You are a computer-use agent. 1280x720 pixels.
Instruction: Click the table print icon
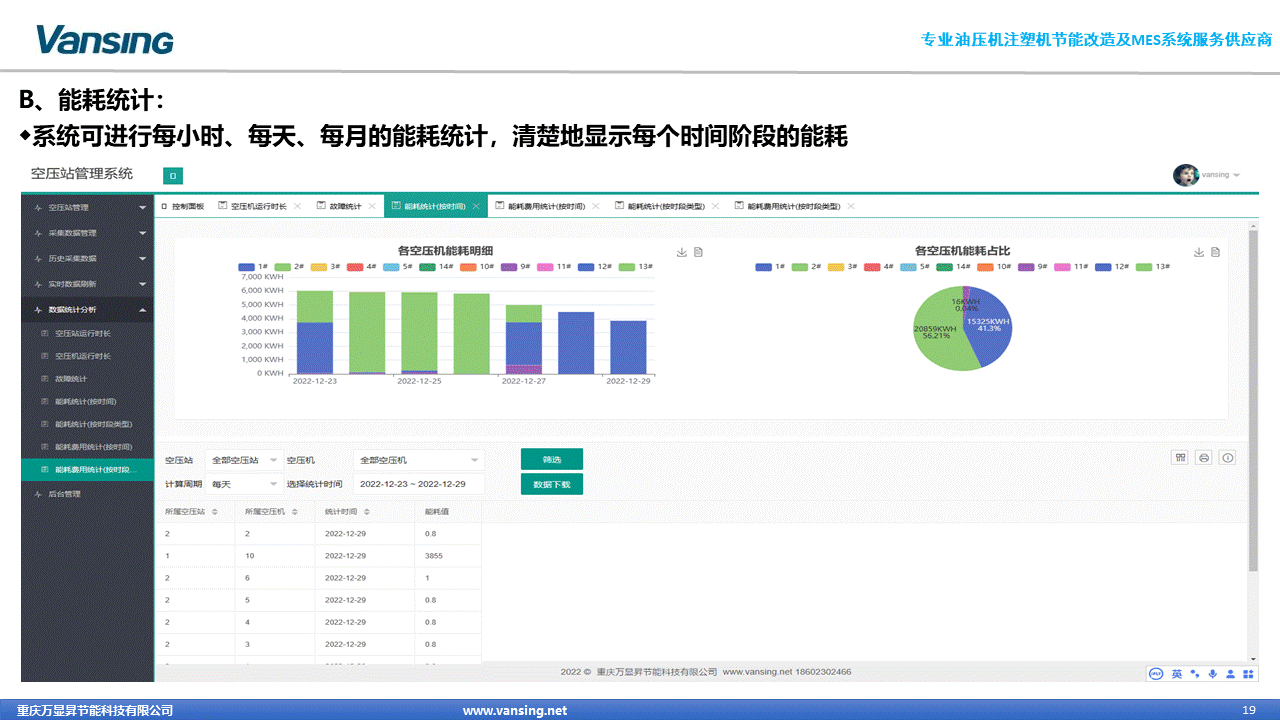click(1204, 458)
